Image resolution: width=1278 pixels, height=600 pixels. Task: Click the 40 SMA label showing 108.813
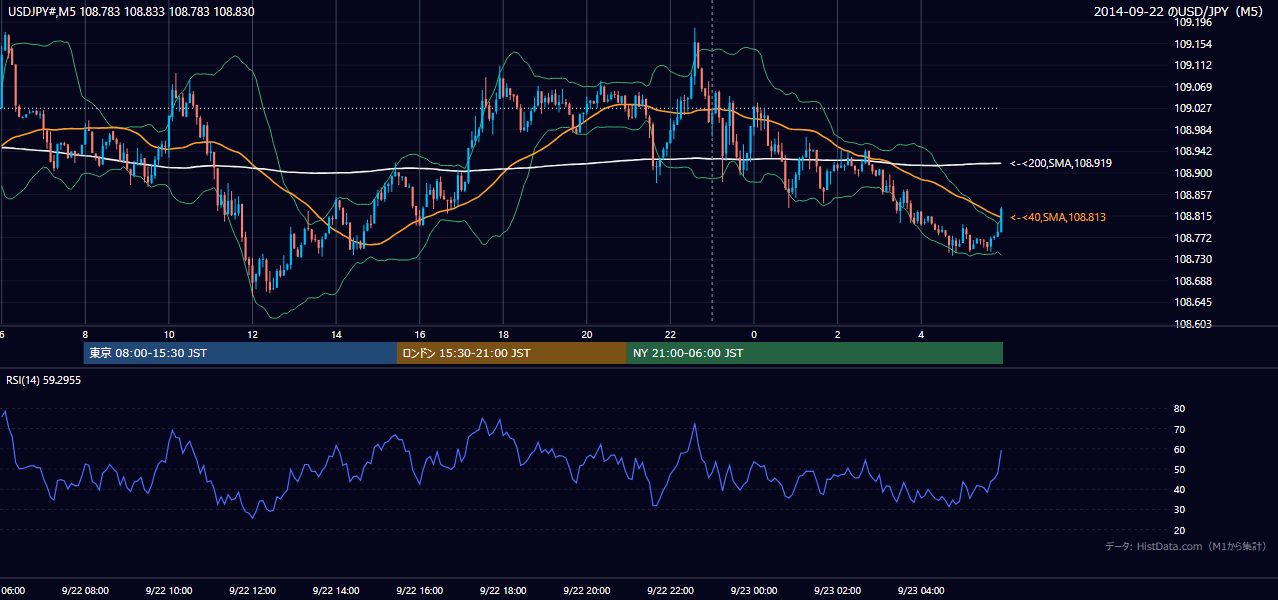tap(1058, 217)
